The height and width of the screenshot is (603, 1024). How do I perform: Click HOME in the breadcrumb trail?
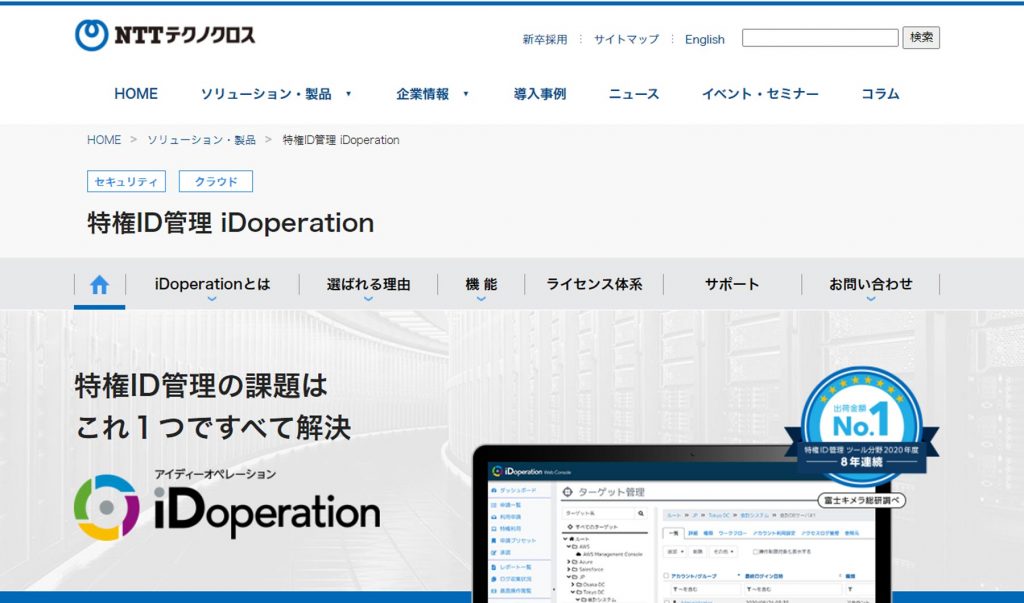pos(104,140)
